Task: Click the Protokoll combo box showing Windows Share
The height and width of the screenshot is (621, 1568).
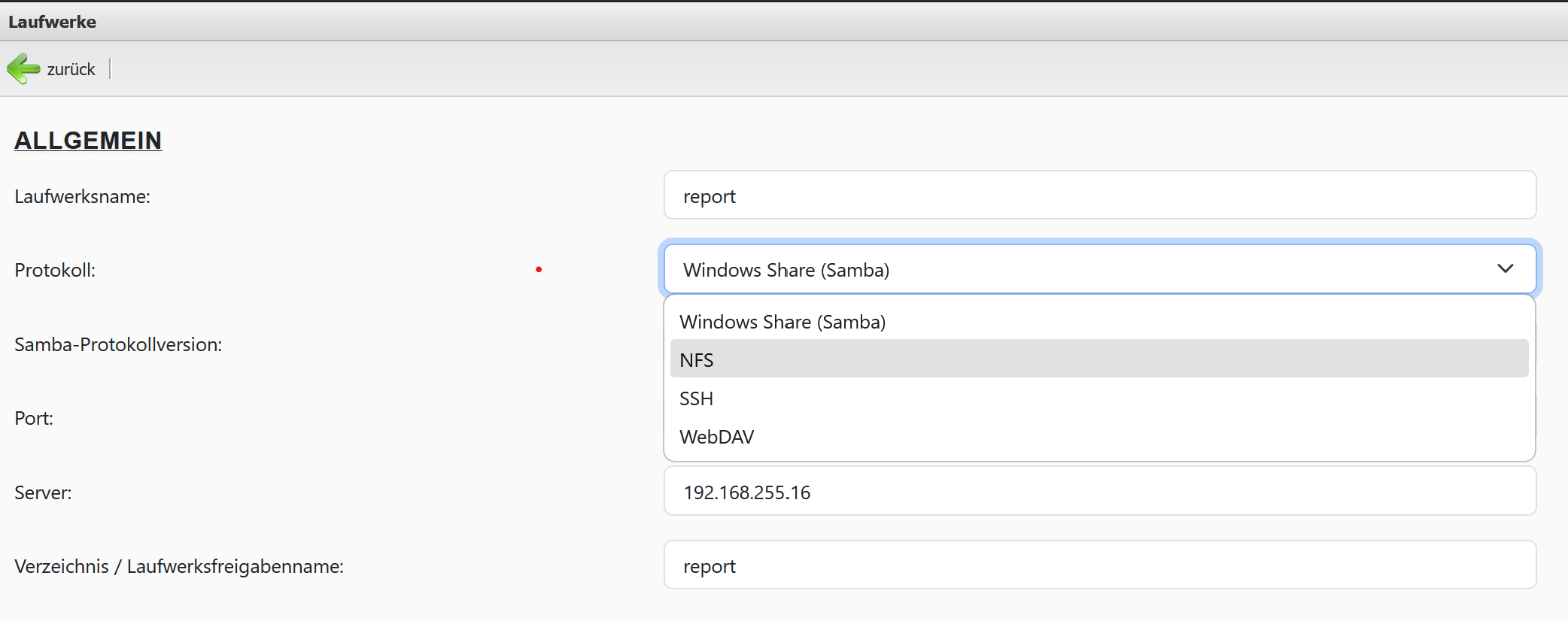Action: coord(1053,269)
